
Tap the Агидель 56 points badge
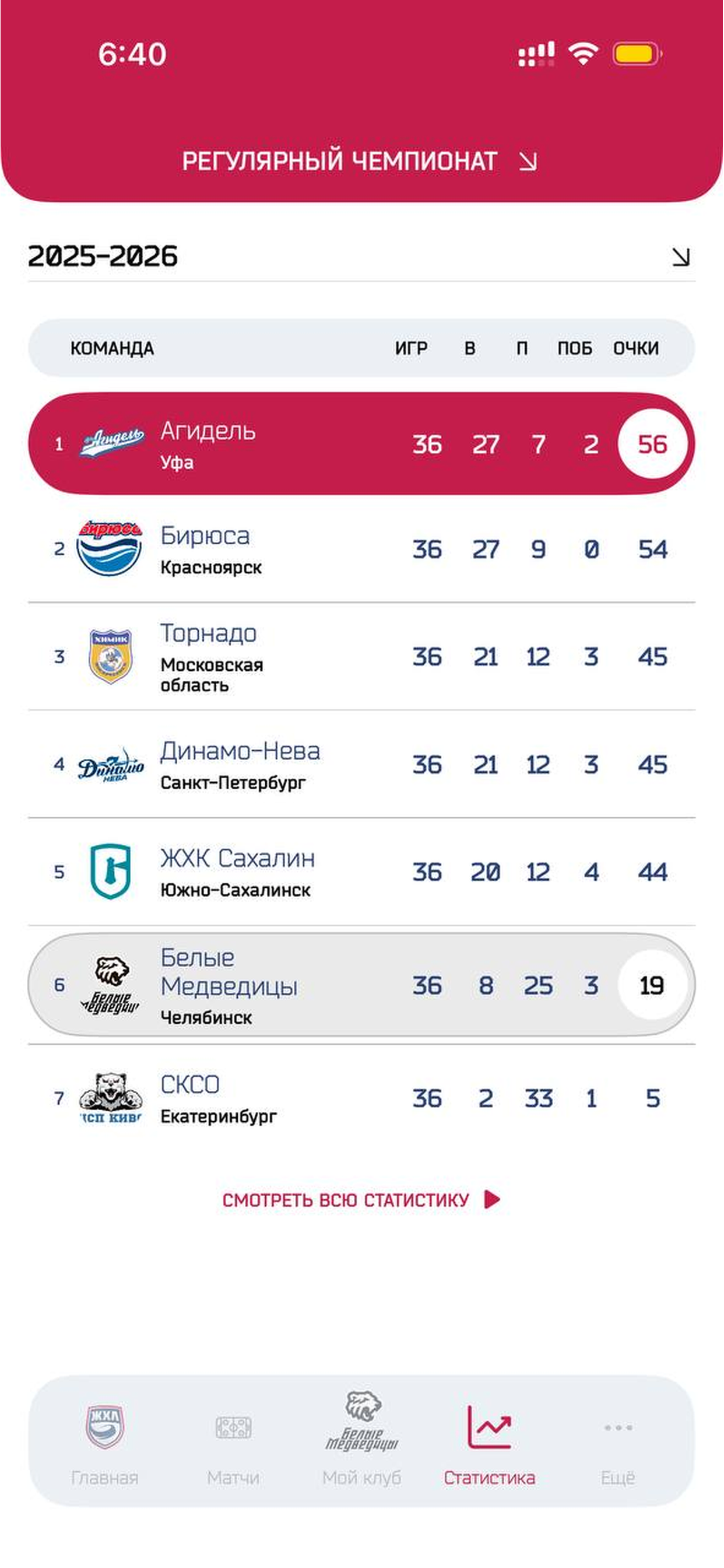pyautogui.click(x=652, y=444)
